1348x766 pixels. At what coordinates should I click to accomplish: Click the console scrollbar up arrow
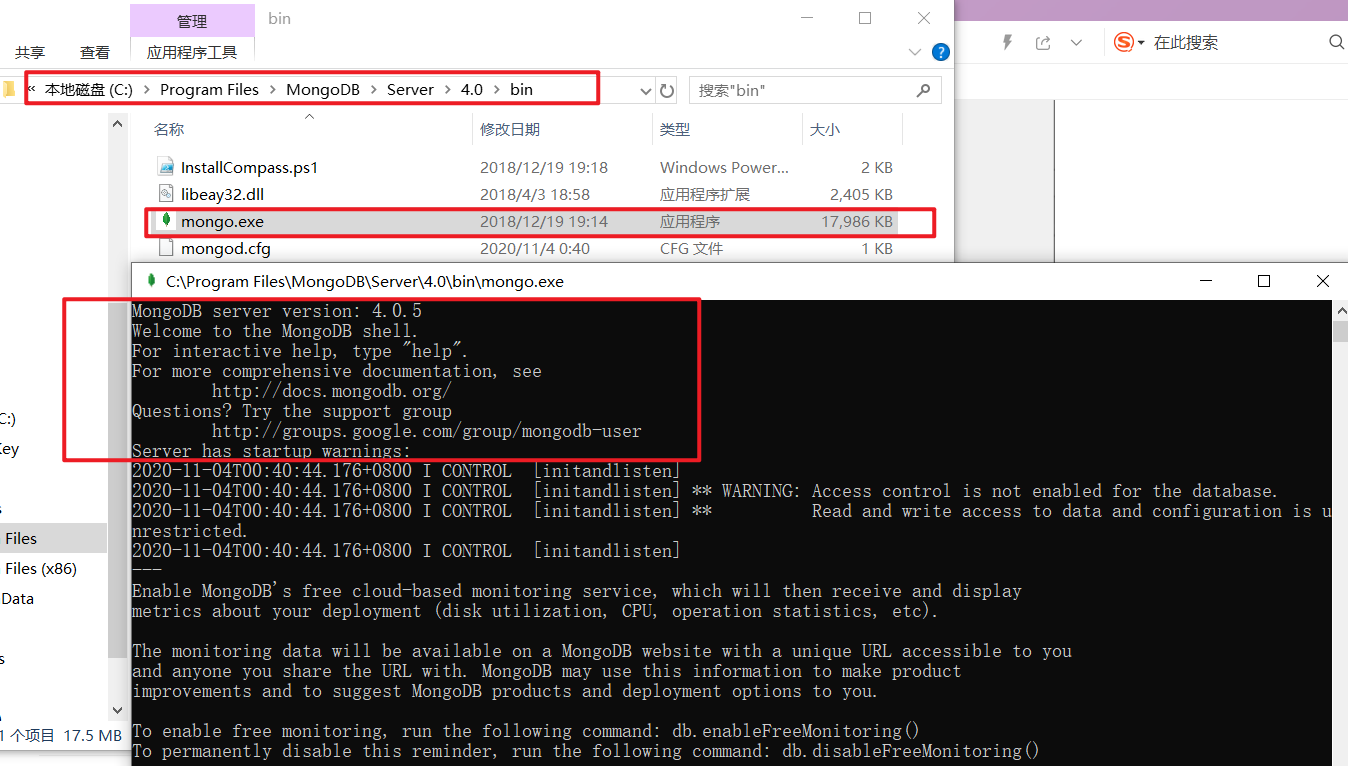(1340, 310)
